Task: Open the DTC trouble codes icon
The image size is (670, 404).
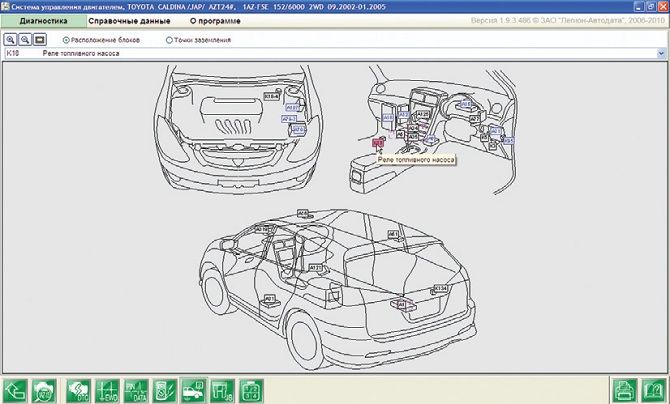Action: (x=79, y=391)
